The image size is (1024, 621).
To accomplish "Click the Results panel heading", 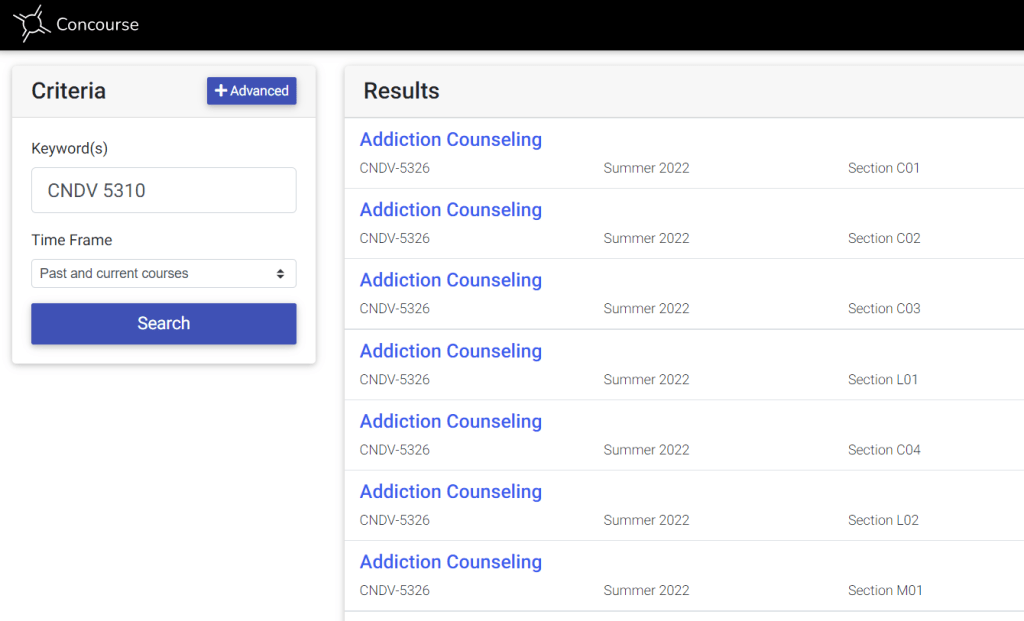I will [x=402, y=91].
